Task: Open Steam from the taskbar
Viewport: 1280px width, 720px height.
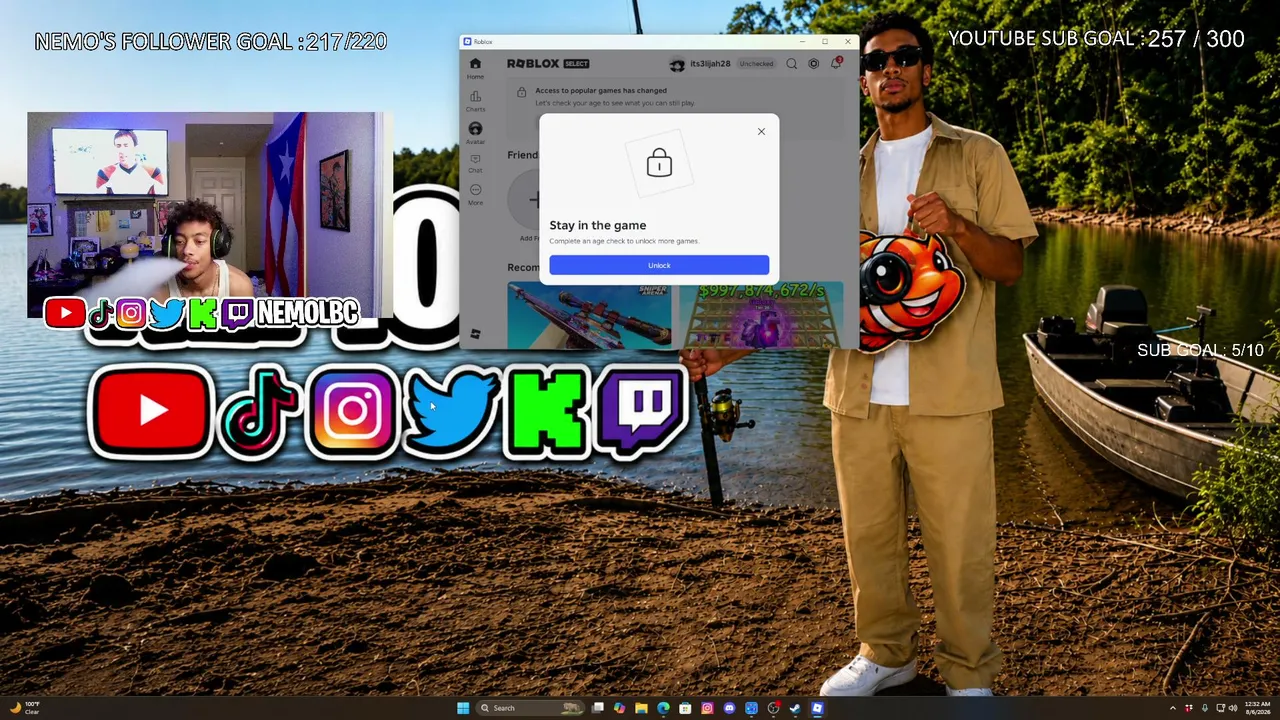Action: tap(795, 708)
